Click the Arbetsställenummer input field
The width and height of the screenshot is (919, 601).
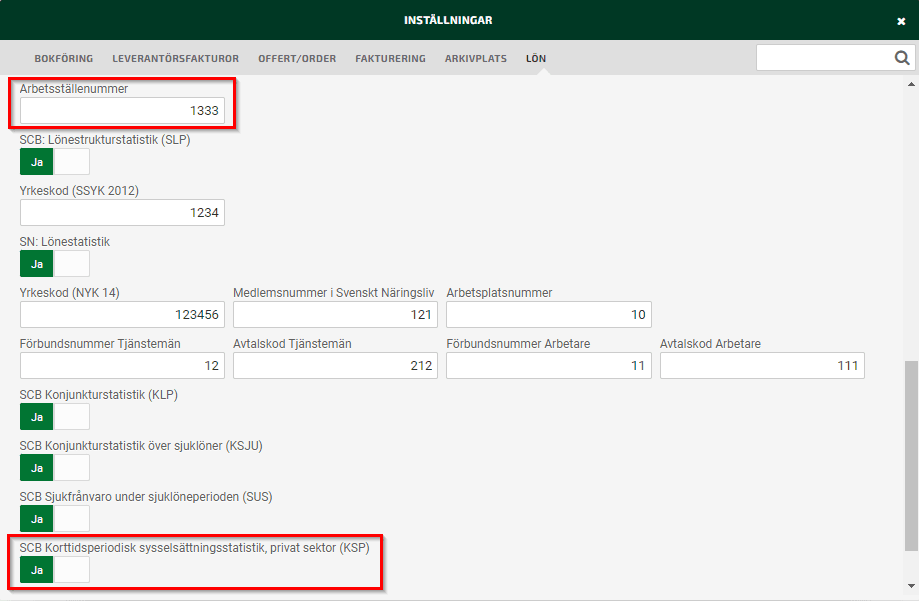pos(122,111)
